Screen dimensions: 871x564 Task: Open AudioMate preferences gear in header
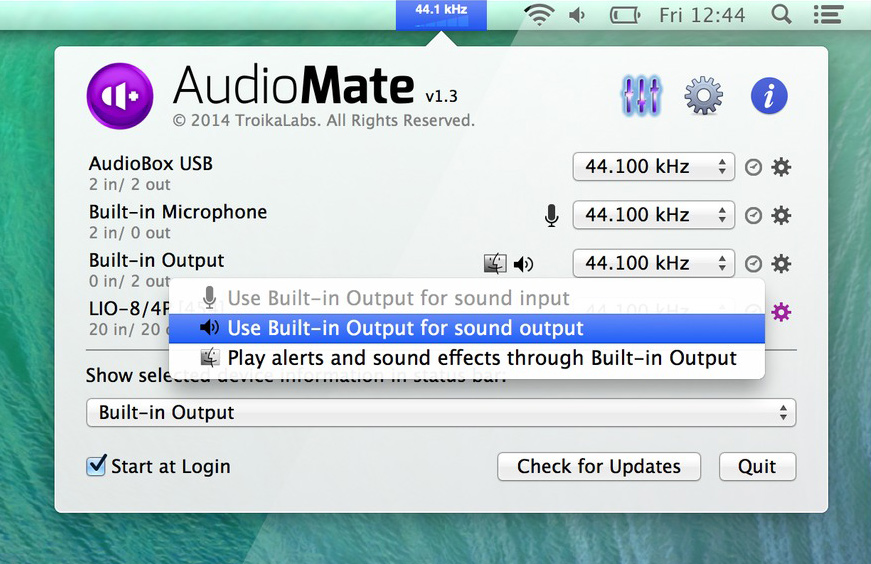pos(703,96)
